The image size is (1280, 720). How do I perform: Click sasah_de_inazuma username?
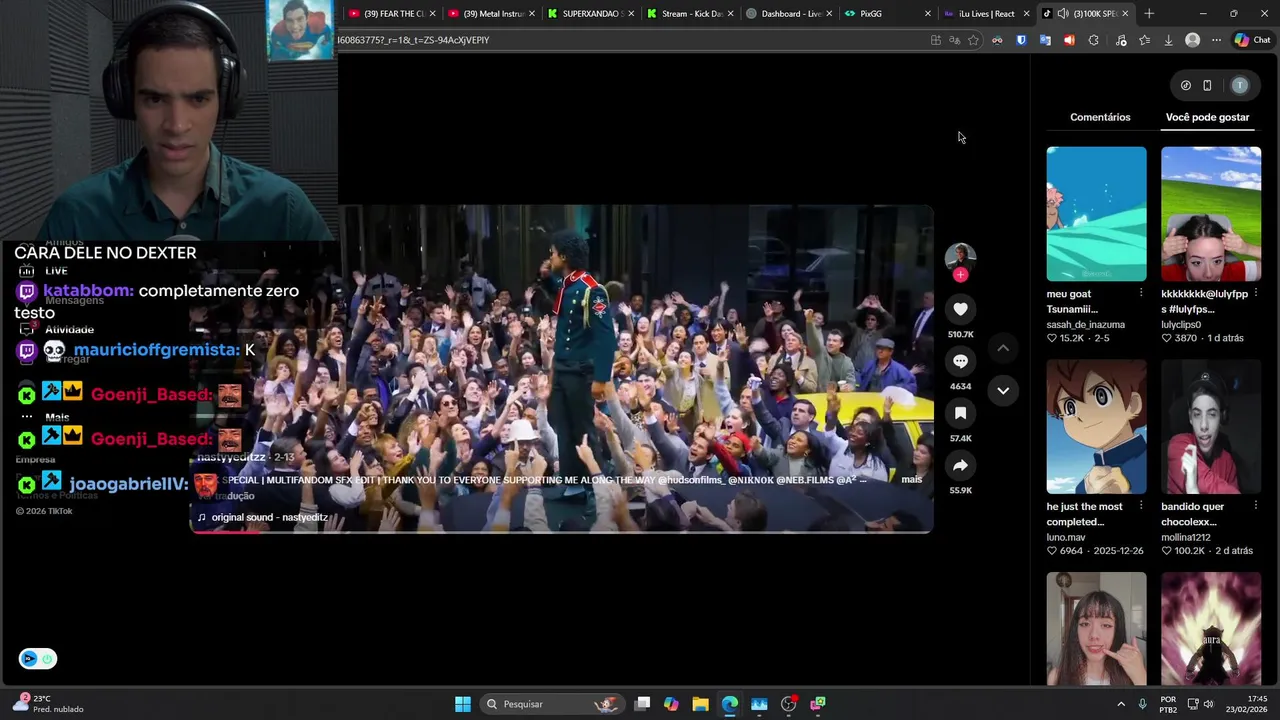tap(1085, 325)
